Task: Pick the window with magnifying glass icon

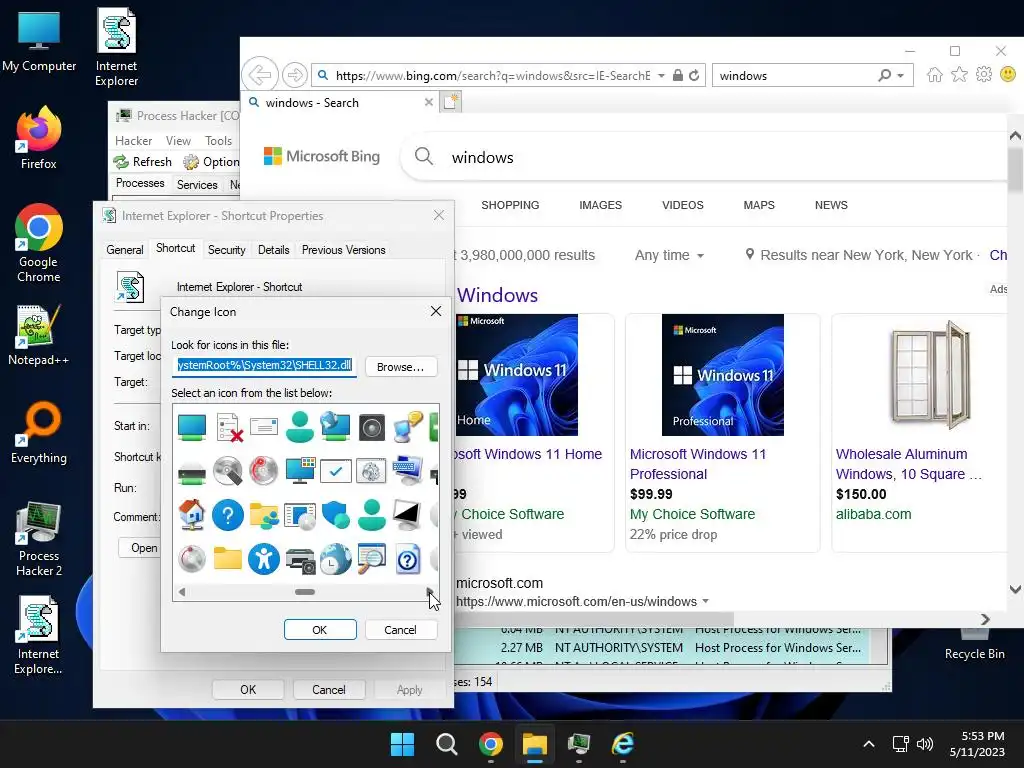Action: coord(372,558)
